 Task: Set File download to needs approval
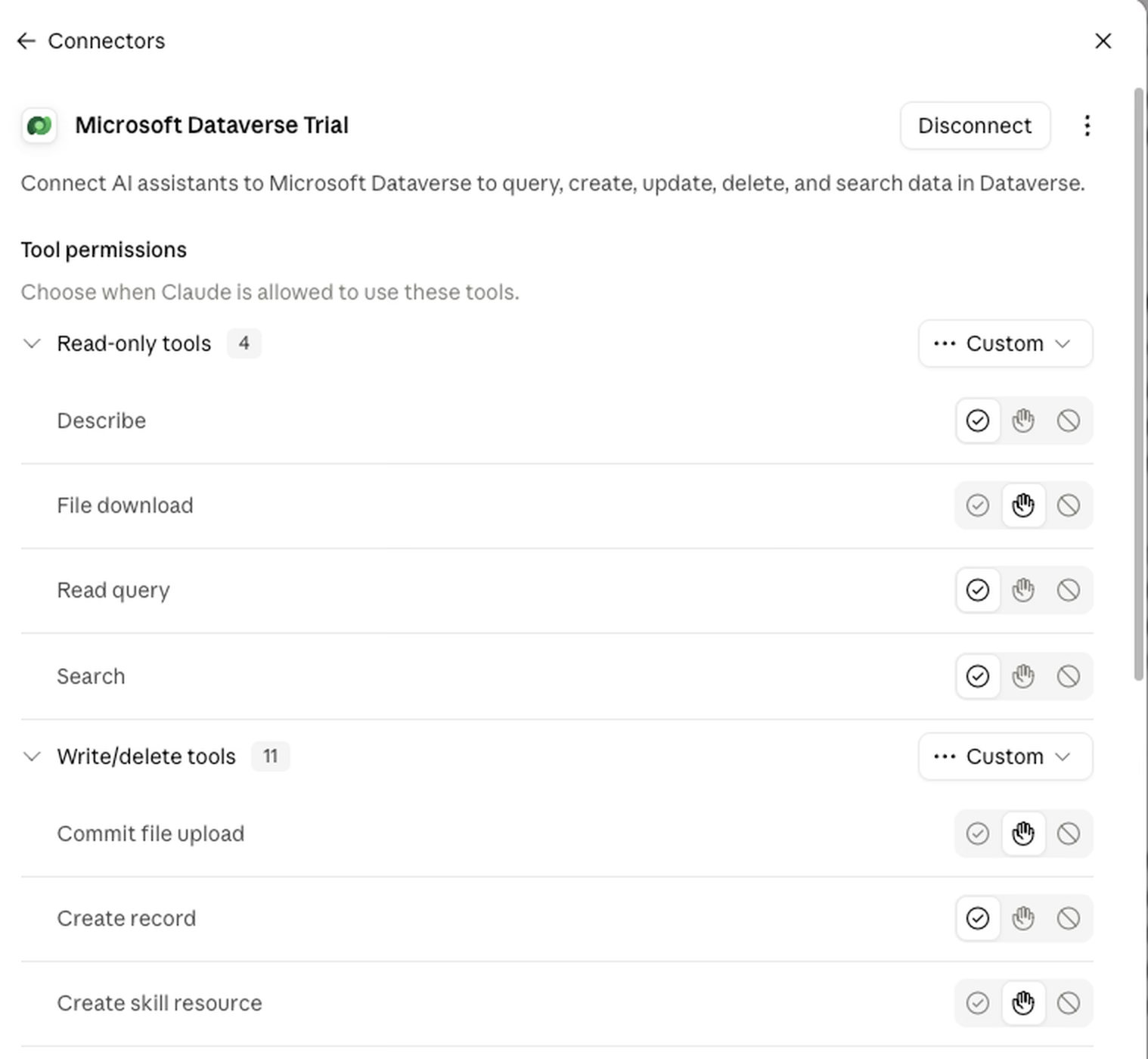(1023, 505)
